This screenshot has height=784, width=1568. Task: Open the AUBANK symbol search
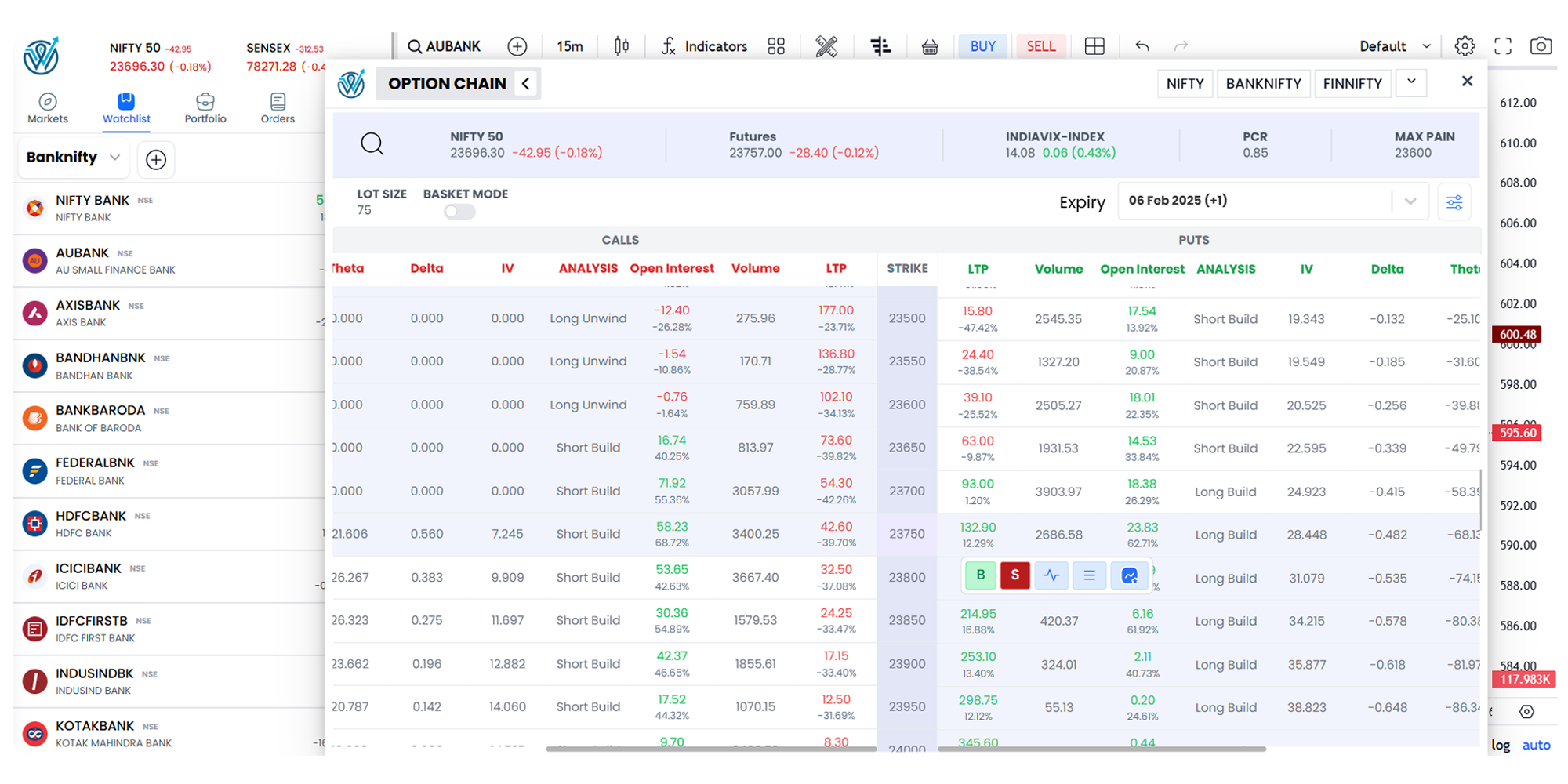[x=445, y=46]
